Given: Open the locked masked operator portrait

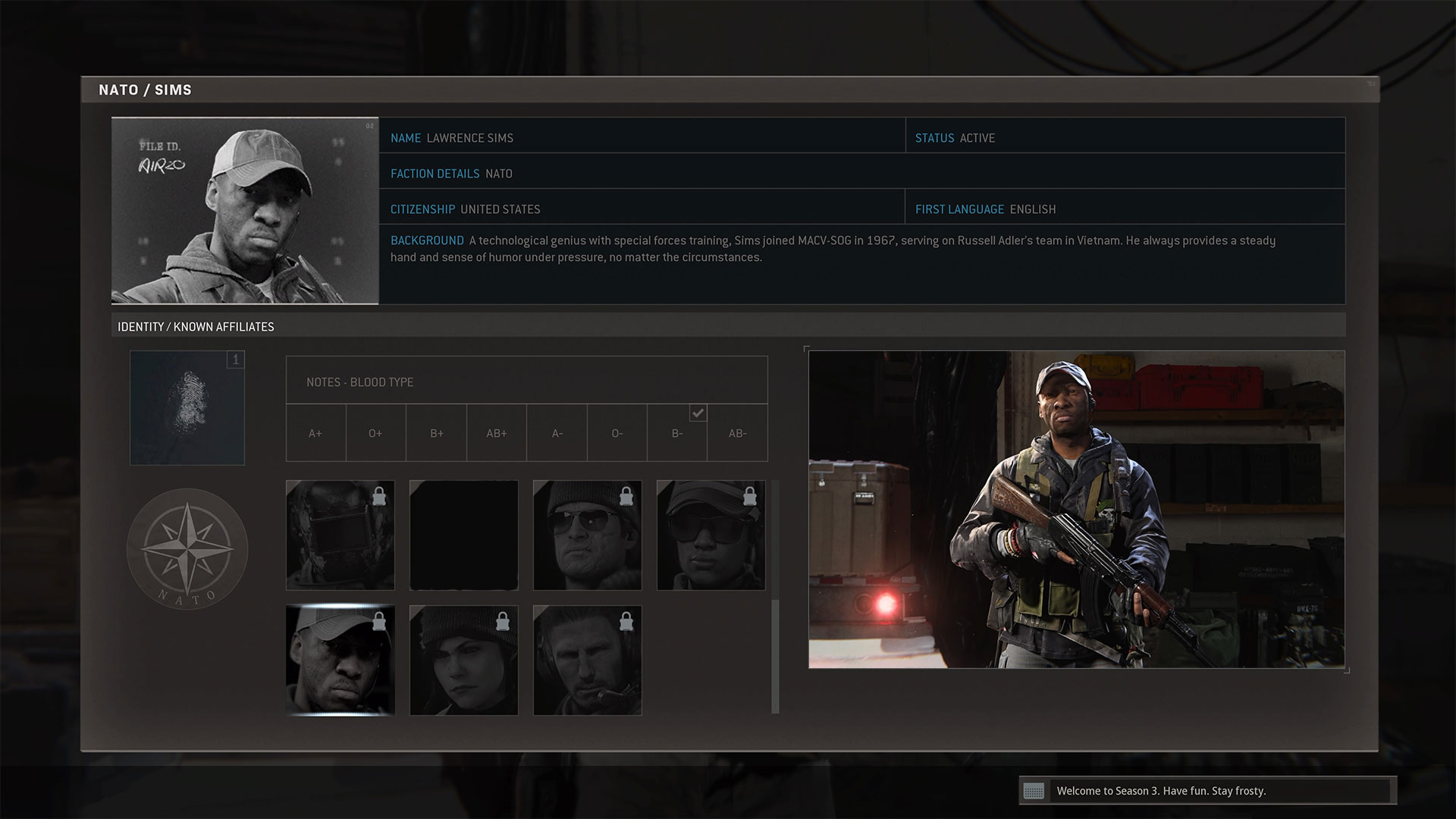Looking at the screenshot, I should coord(340,535).
